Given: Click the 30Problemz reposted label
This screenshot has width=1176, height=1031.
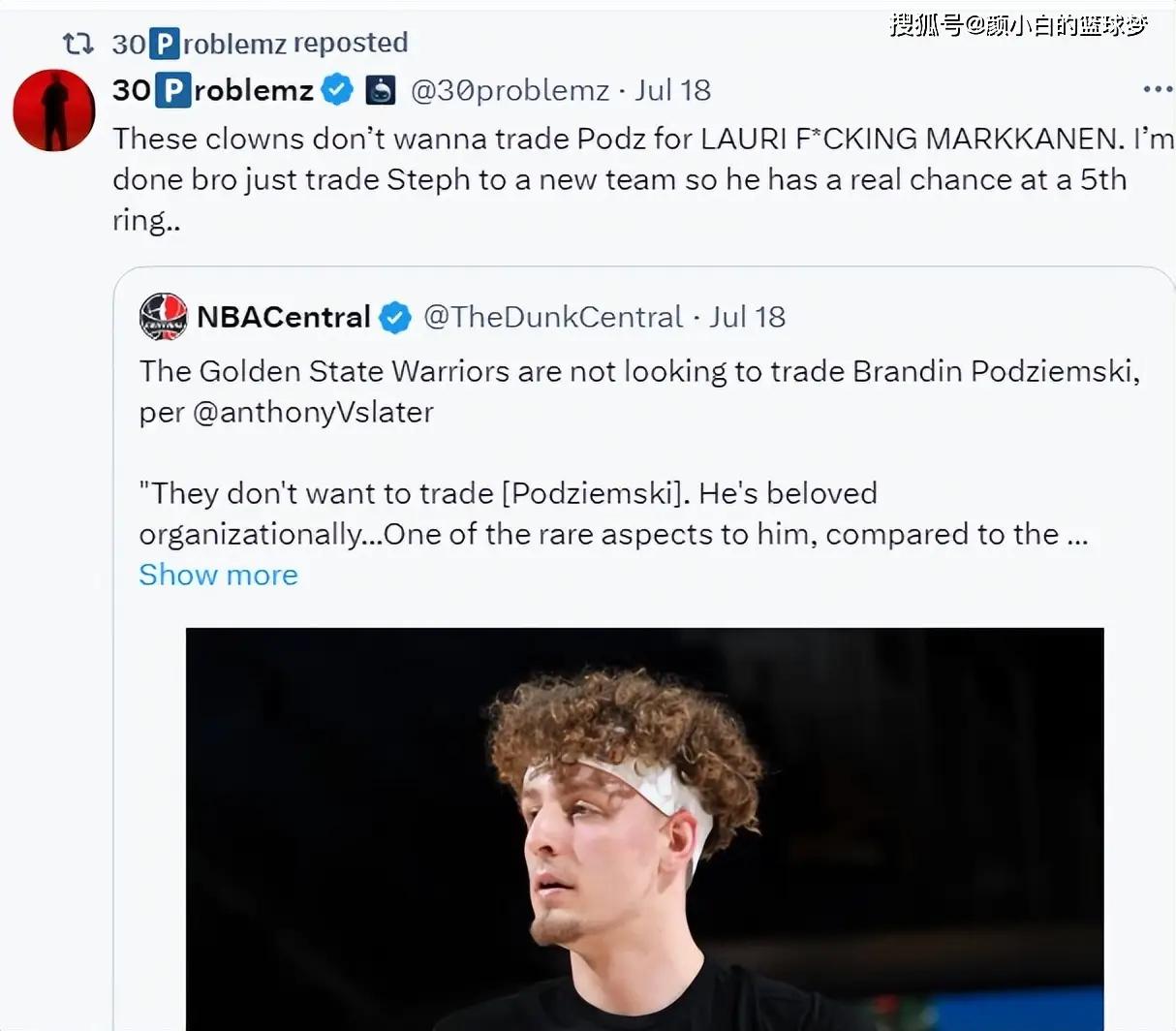Looking at the screenshot, I should pyautogui.click(x=260, y=44).
